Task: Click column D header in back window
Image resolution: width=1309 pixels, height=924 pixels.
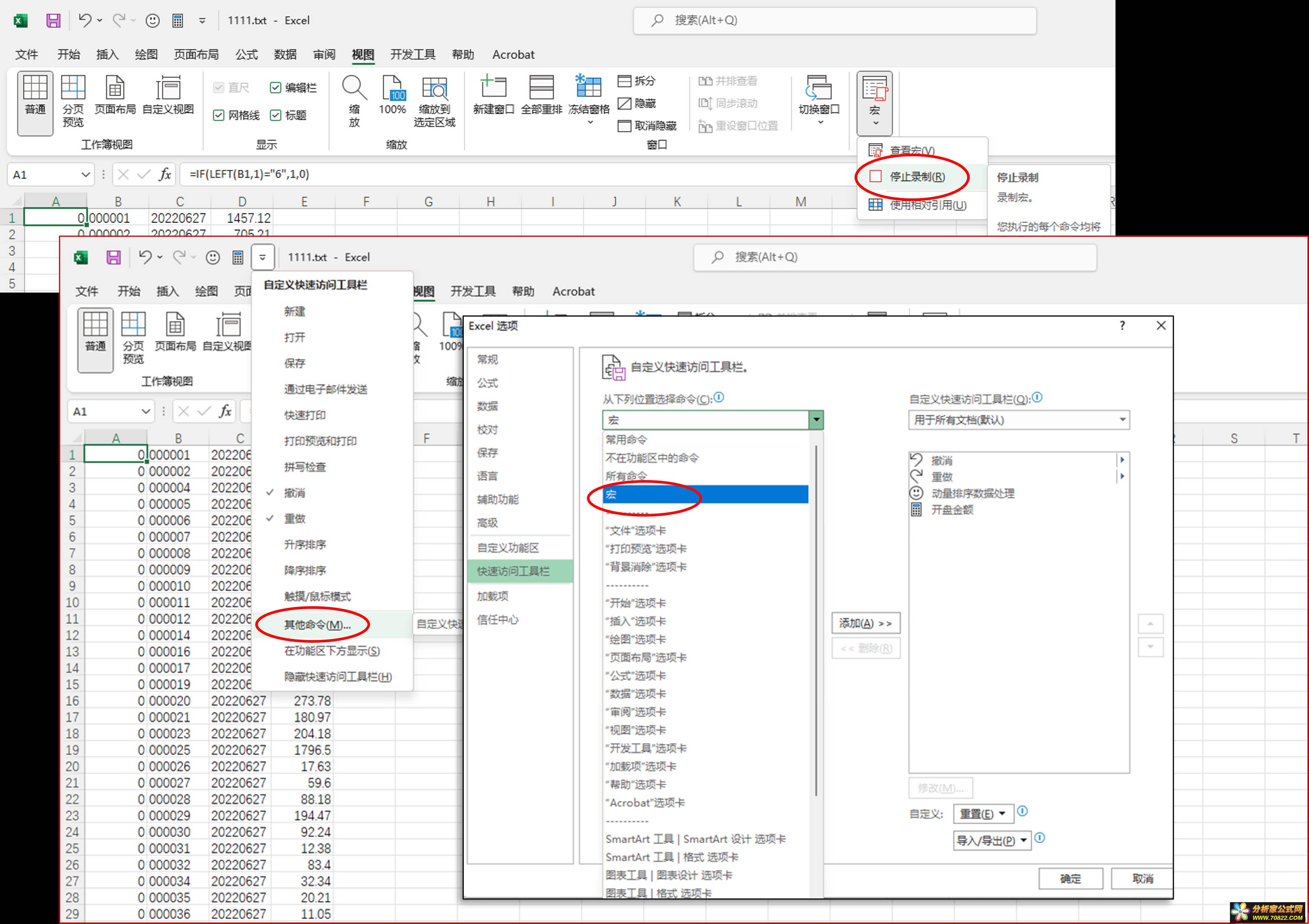Action: 242,201
